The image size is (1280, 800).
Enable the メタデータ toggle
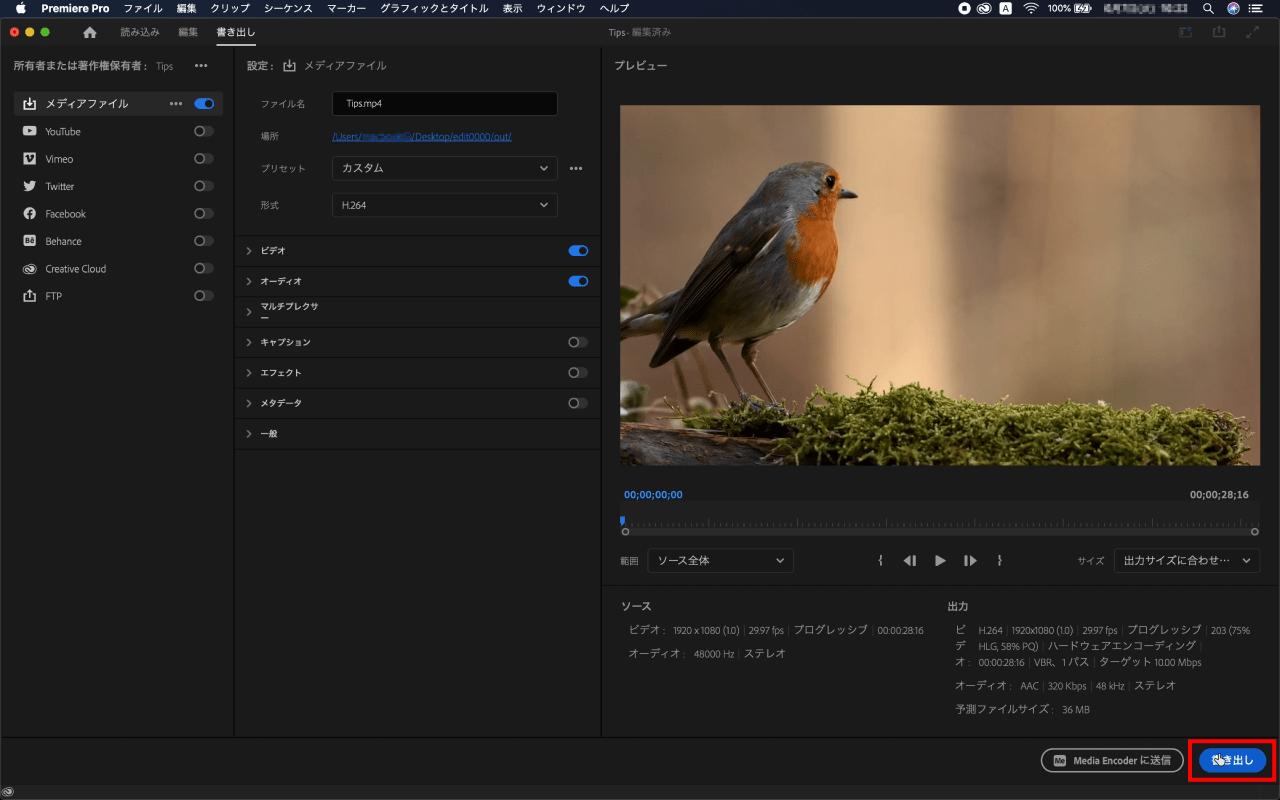click(578, 403)
